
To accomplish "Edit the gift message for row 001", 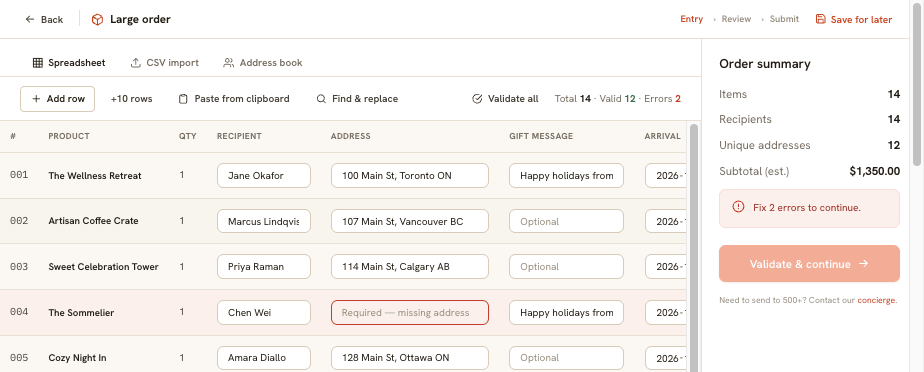I will click(566, 176).
